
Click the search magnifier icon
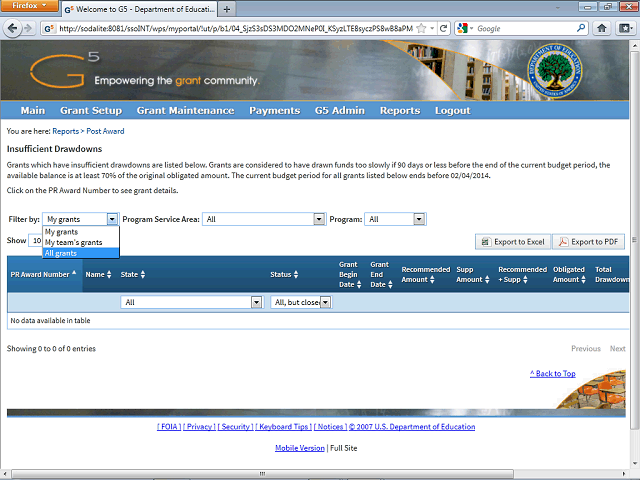pyautogui.click(x=581, y=28)
